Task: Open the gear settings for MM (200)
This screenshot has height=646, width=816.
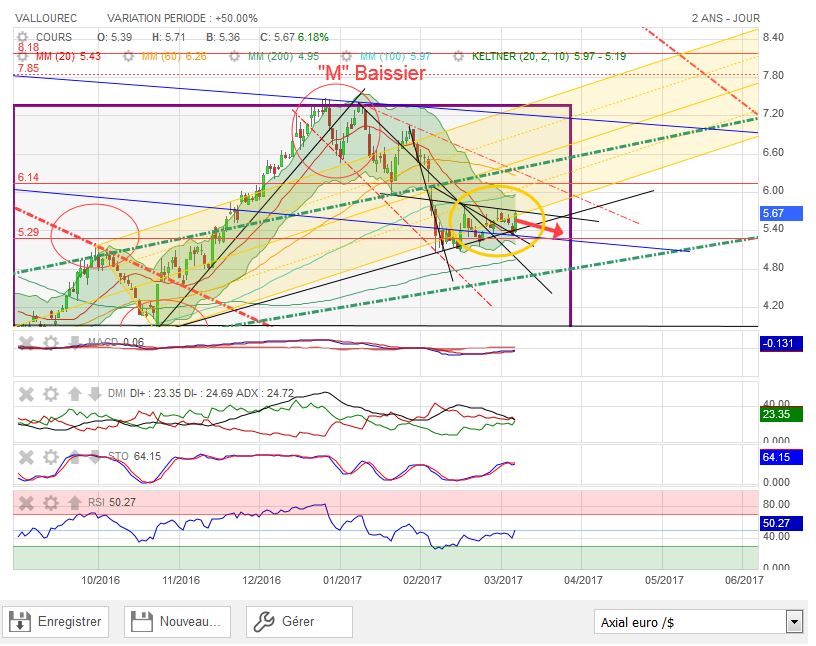Action: click(235, 56)
